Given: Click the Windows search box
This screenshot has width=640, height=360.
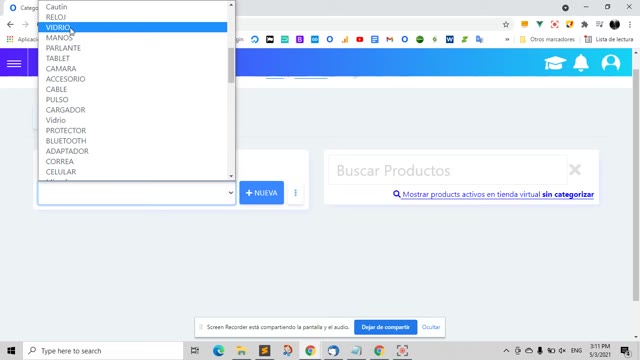Looking at the screenshot, I should 103,351.
